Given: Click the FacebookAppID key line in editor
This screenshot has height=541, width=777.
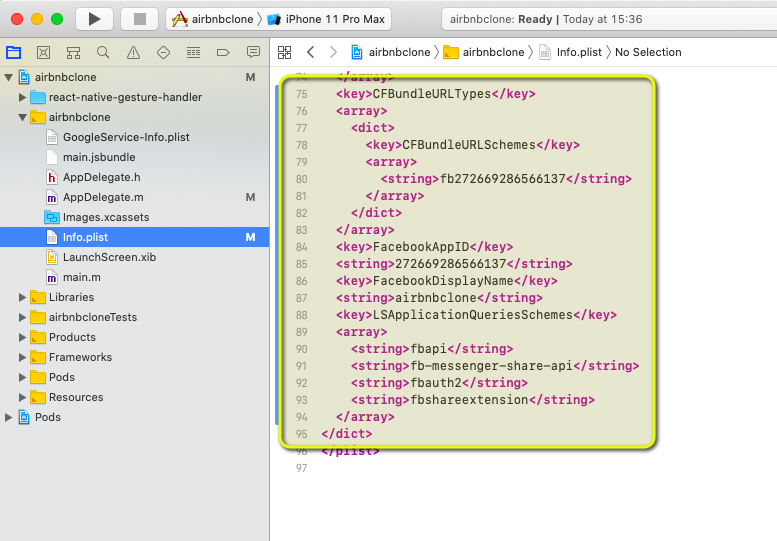Looking at the screenshot, I should click(x=442, y=247).
